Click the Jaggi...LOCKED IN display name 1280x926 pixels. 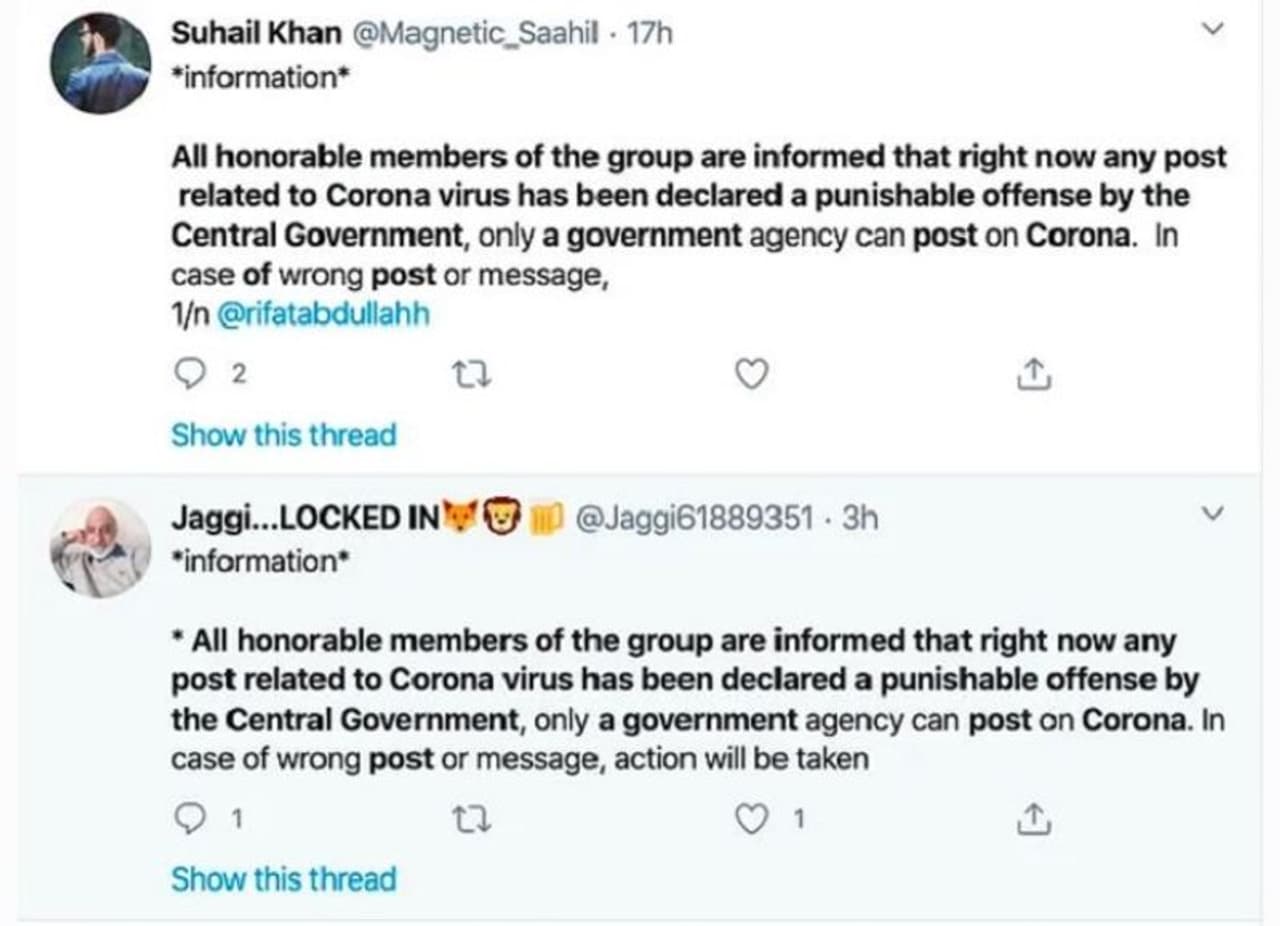305,518
